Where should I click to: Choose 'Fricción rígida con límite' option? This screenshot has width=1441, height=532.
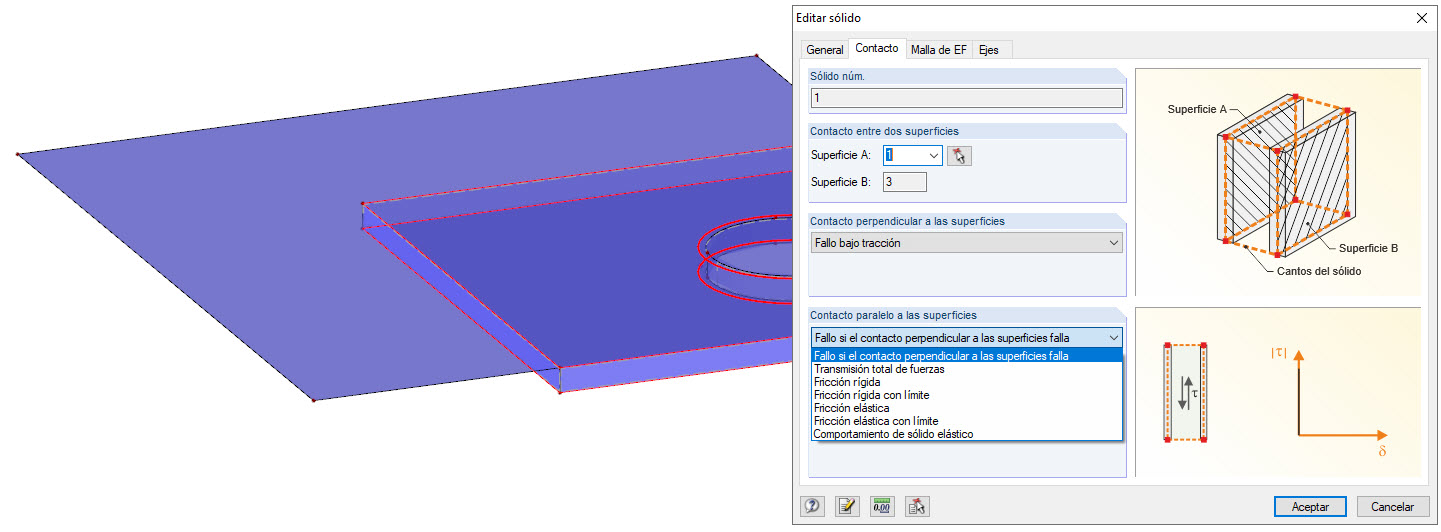[966, 394]
